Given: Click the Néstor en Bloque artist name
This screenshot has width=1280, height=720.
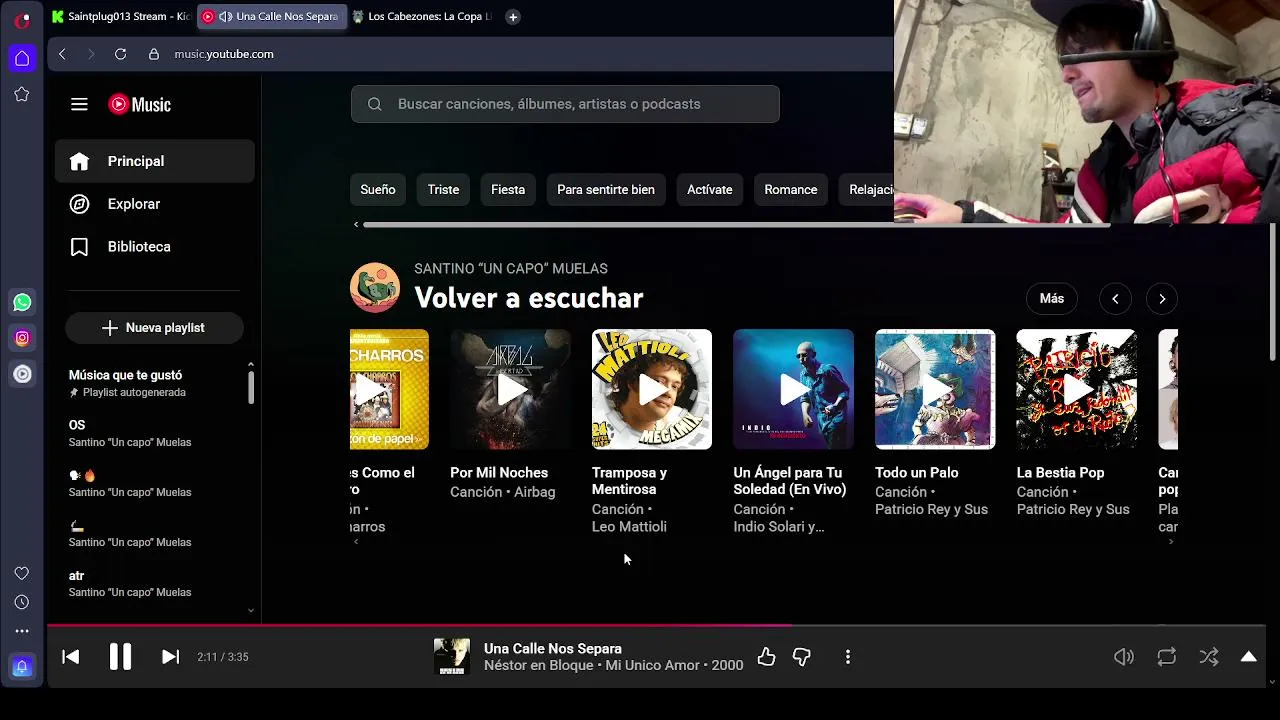Looking at the screenshot, I should coord(539,665).
